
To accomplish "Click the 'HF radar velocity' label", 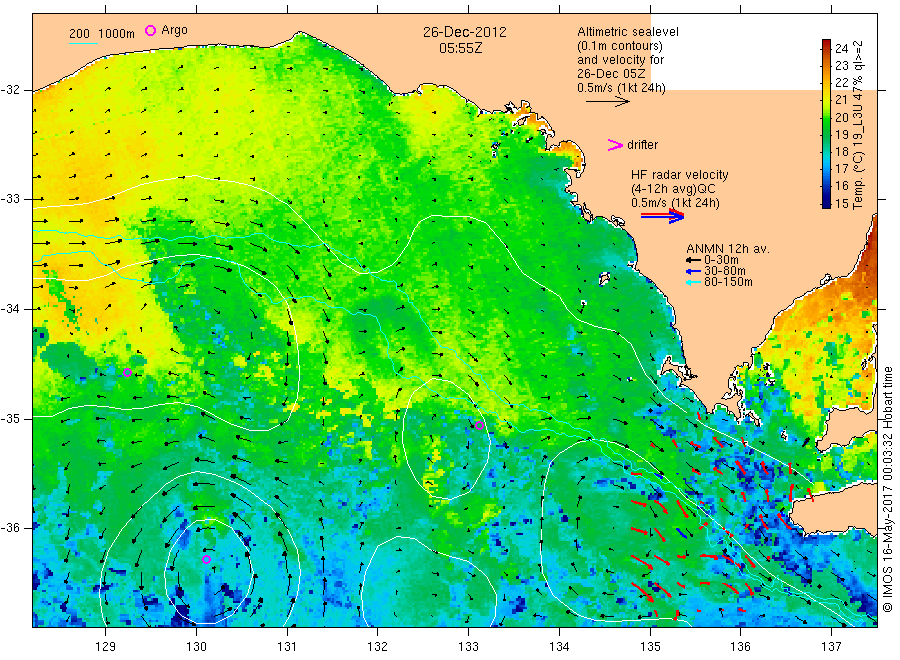I will coord(680,175).
